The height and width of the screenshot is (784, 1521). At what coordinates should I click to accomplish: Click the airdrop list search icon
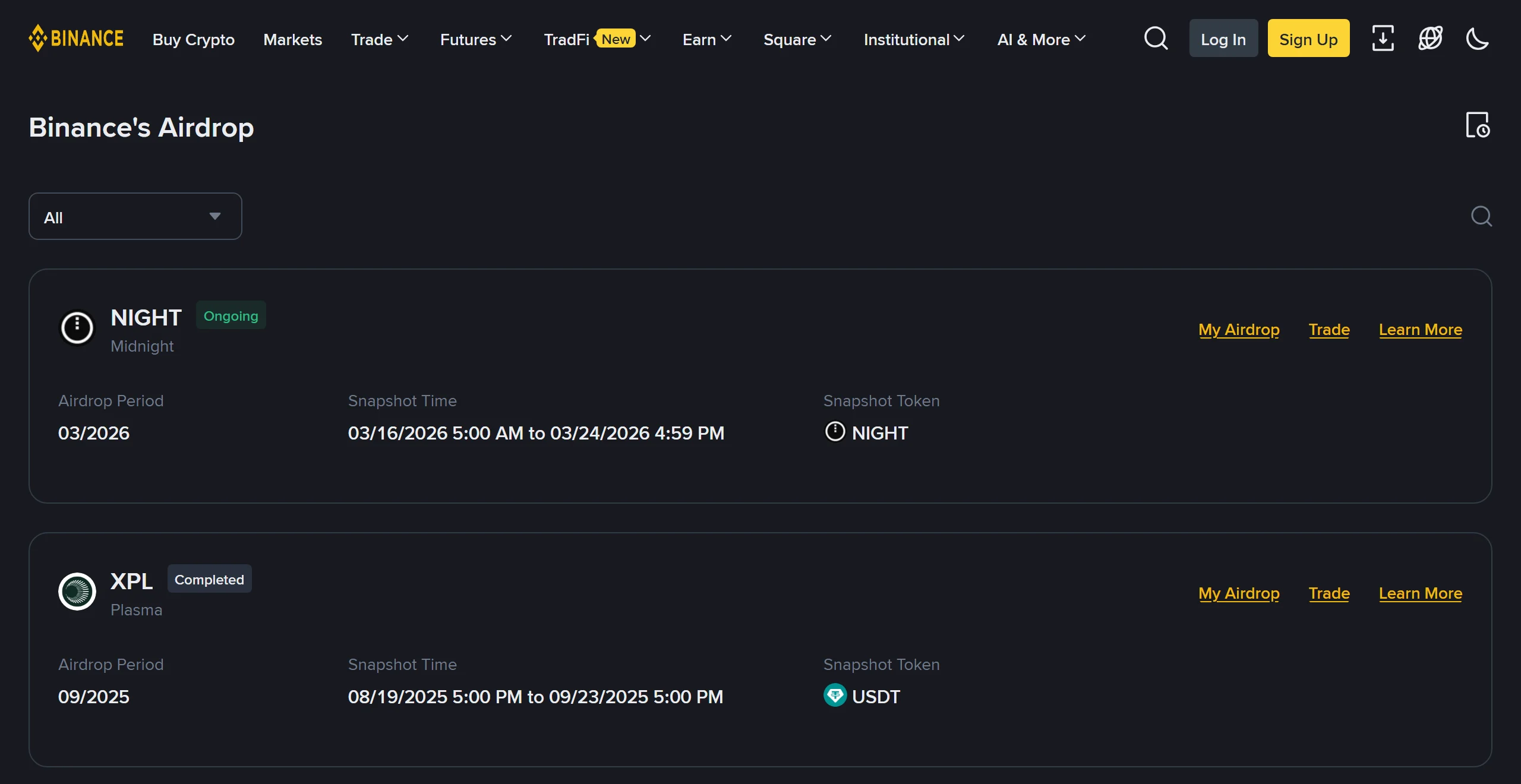1481,216
